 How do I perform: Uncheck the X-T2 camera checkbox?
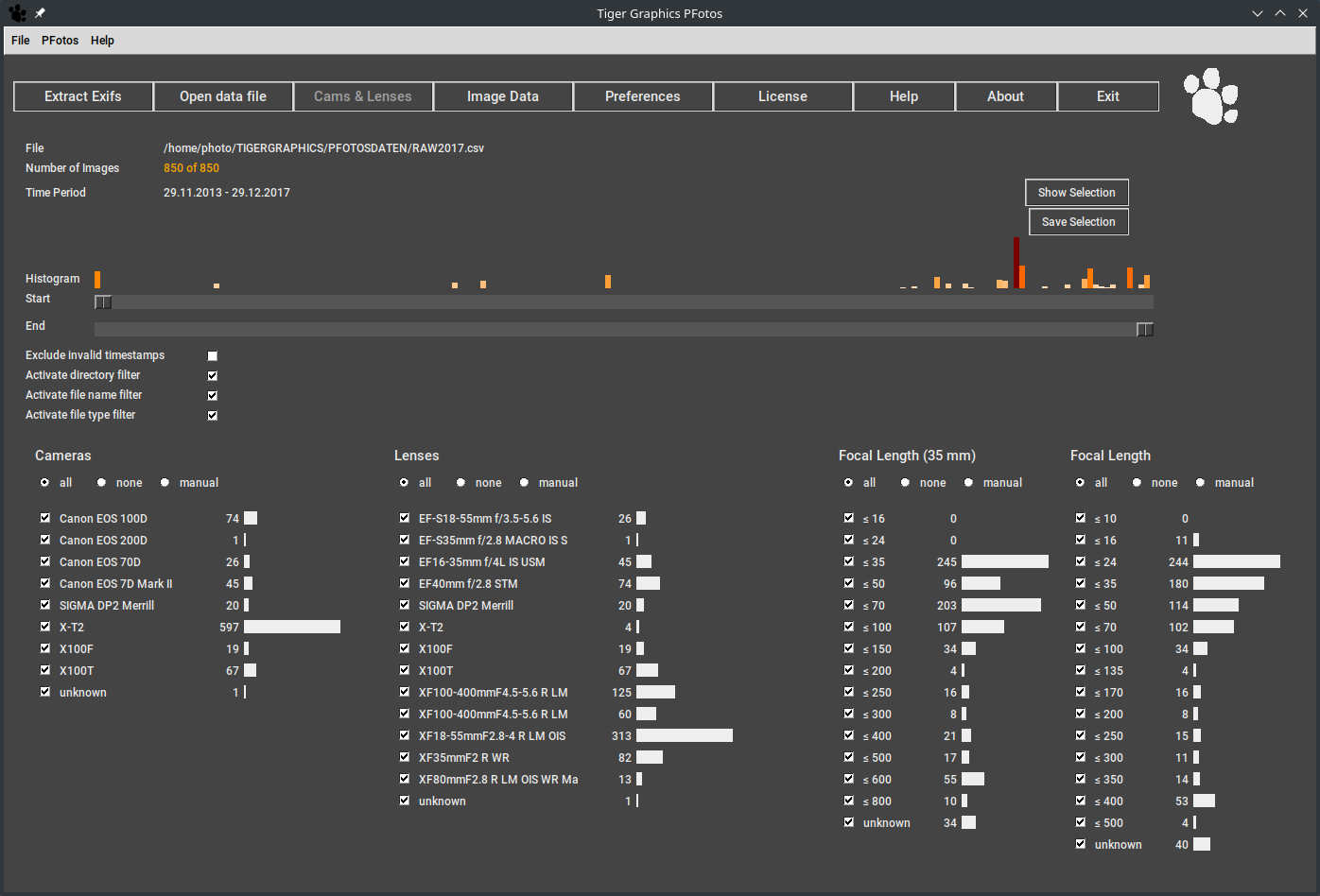tap(45, 627)
